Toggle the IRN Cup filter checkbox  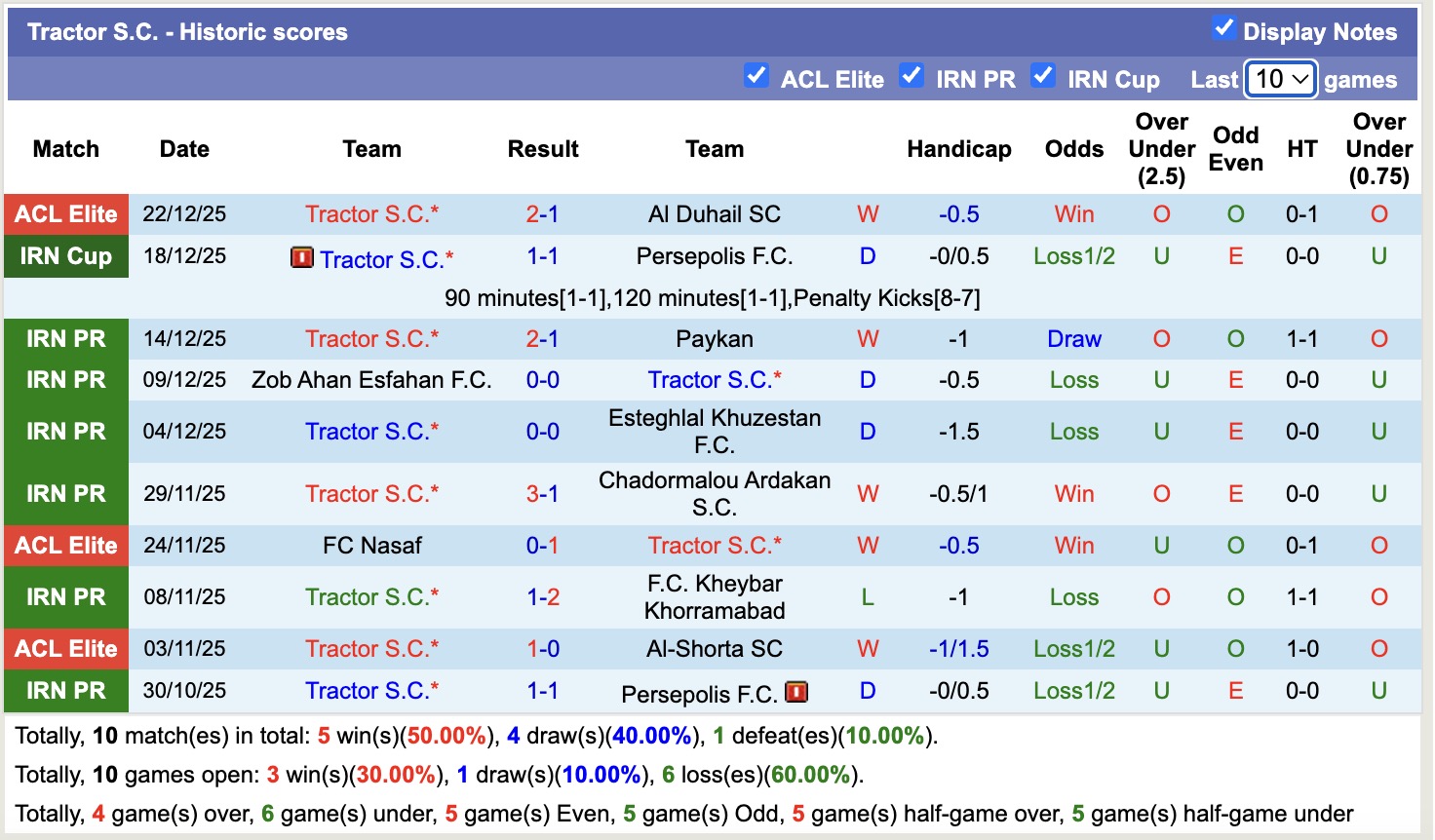1043,76
